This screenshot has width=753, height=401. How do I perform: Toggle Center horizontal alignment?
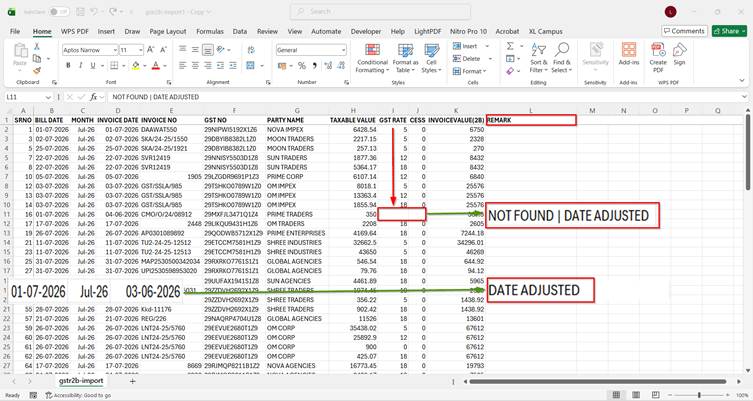pyautogui.click(x=195, y=65)
